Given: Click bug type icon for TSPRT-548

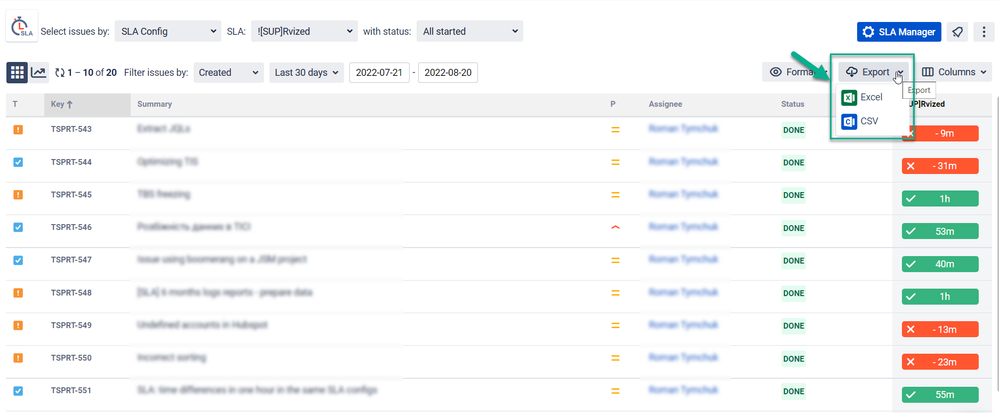Looking at the screenshot, I should point(18,293).
